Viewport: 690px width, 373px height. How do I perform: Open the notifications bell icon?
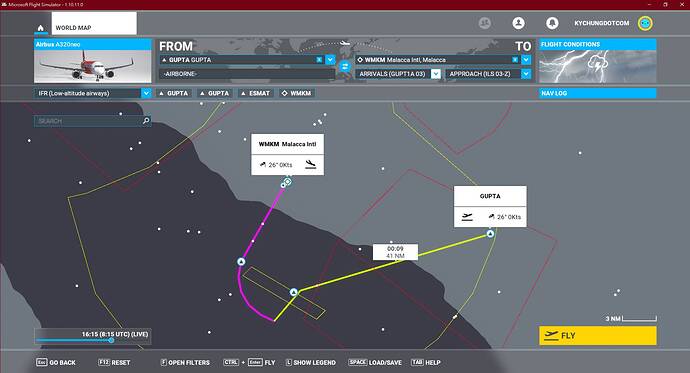(x=552, y=23)
